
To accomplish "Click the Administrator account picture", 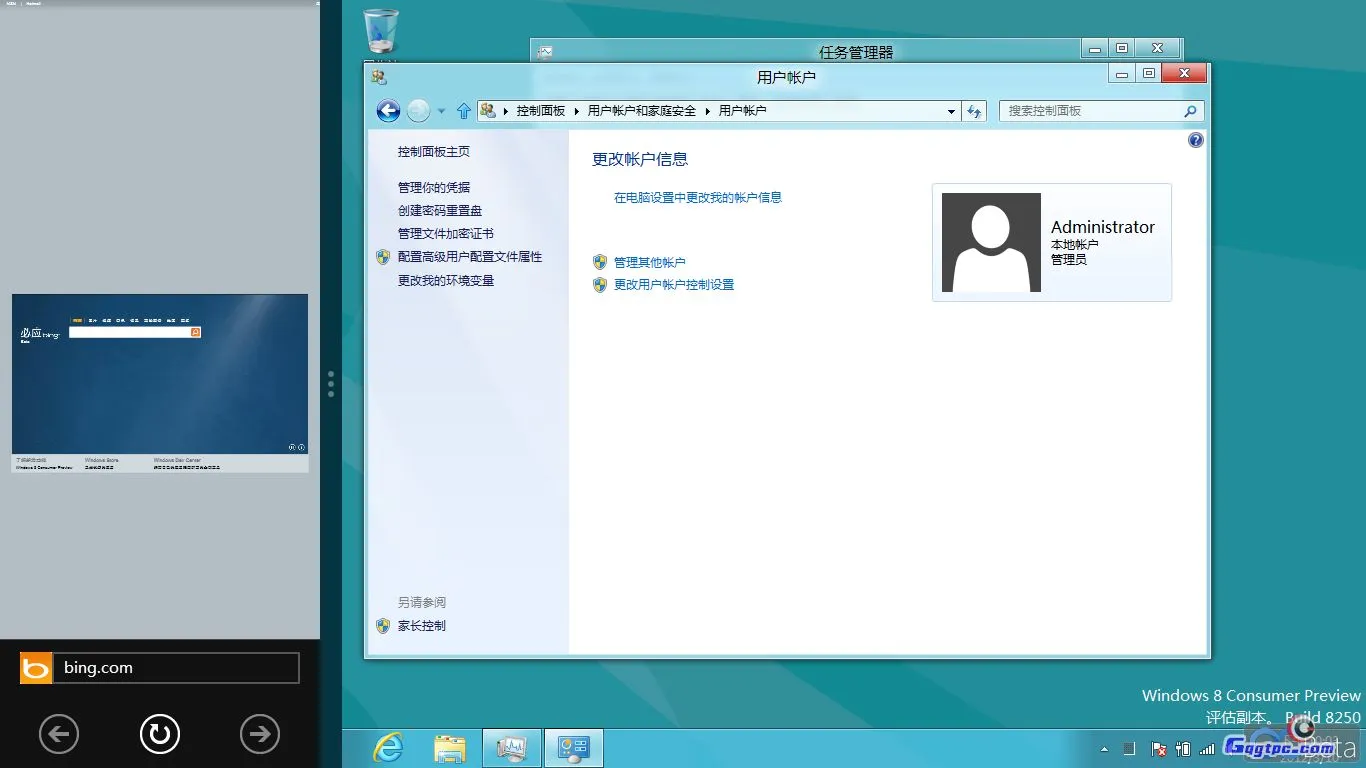I will tap(989, 242).
